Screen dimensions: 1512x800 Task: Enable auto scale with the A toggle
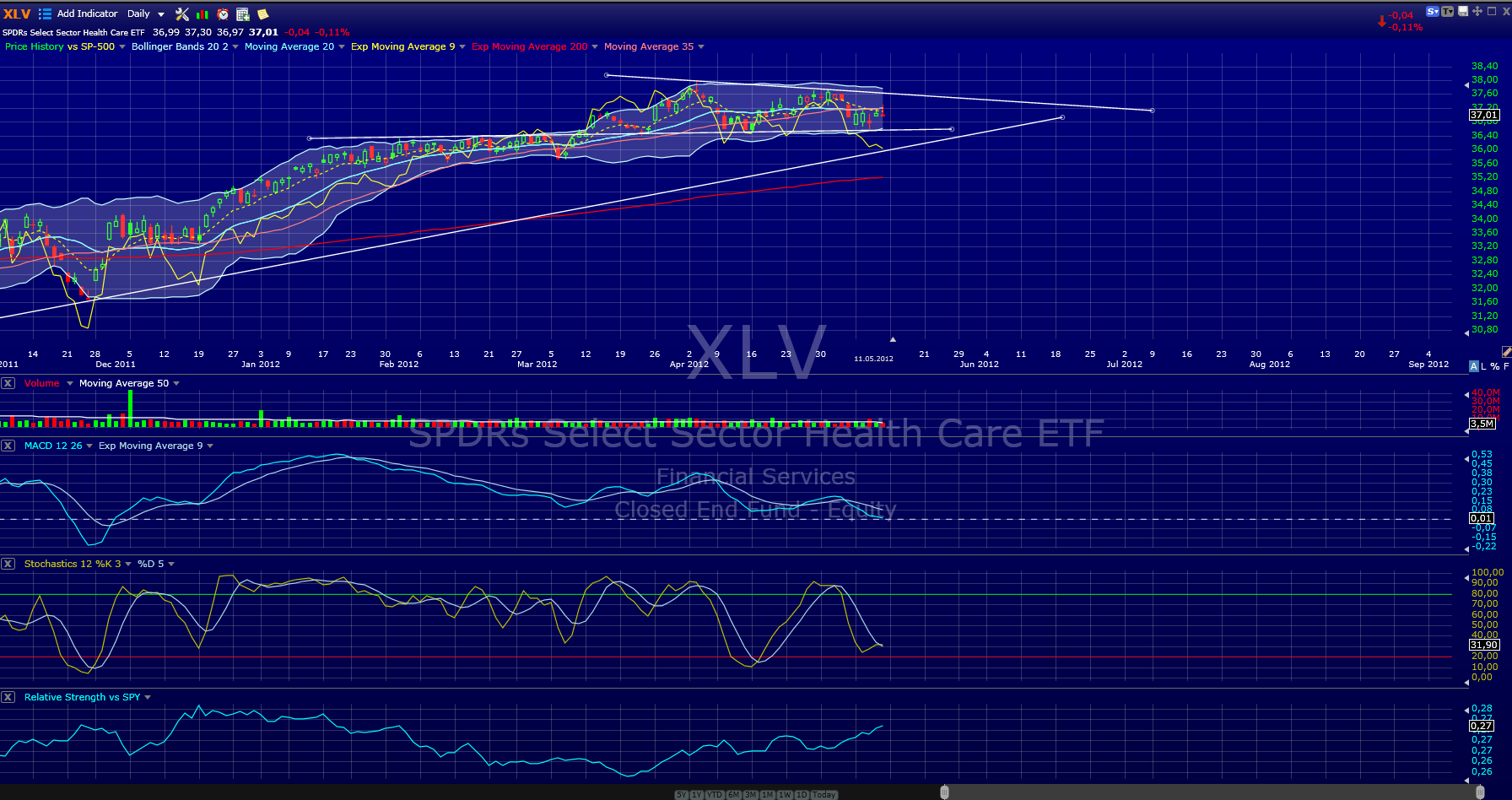pos(1473,366)
